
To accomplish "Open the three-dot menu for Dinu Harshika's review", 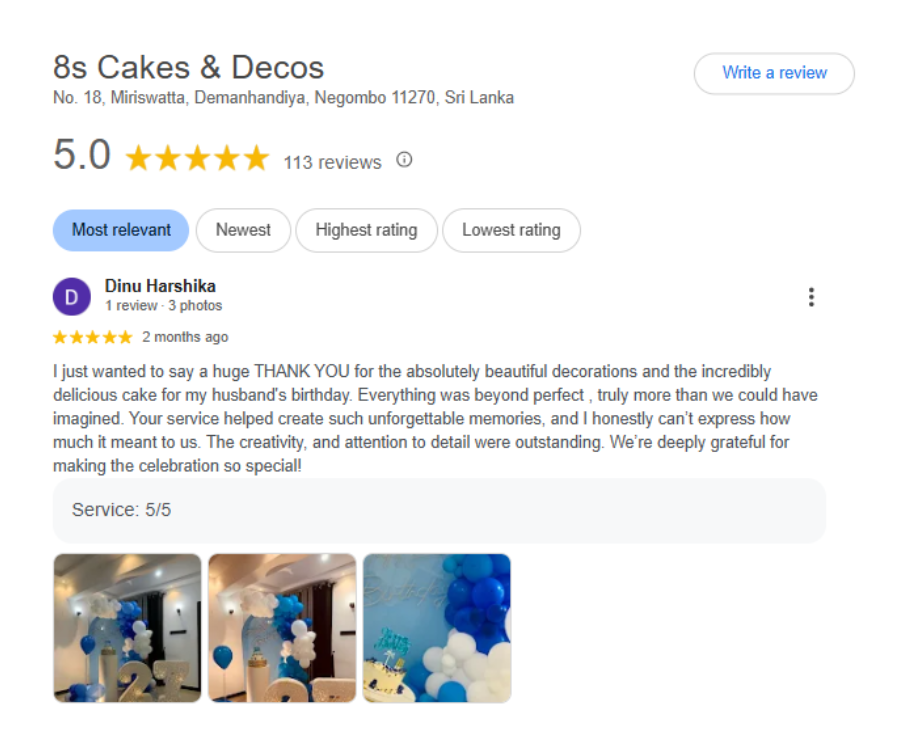I will (x=811, y=297).
